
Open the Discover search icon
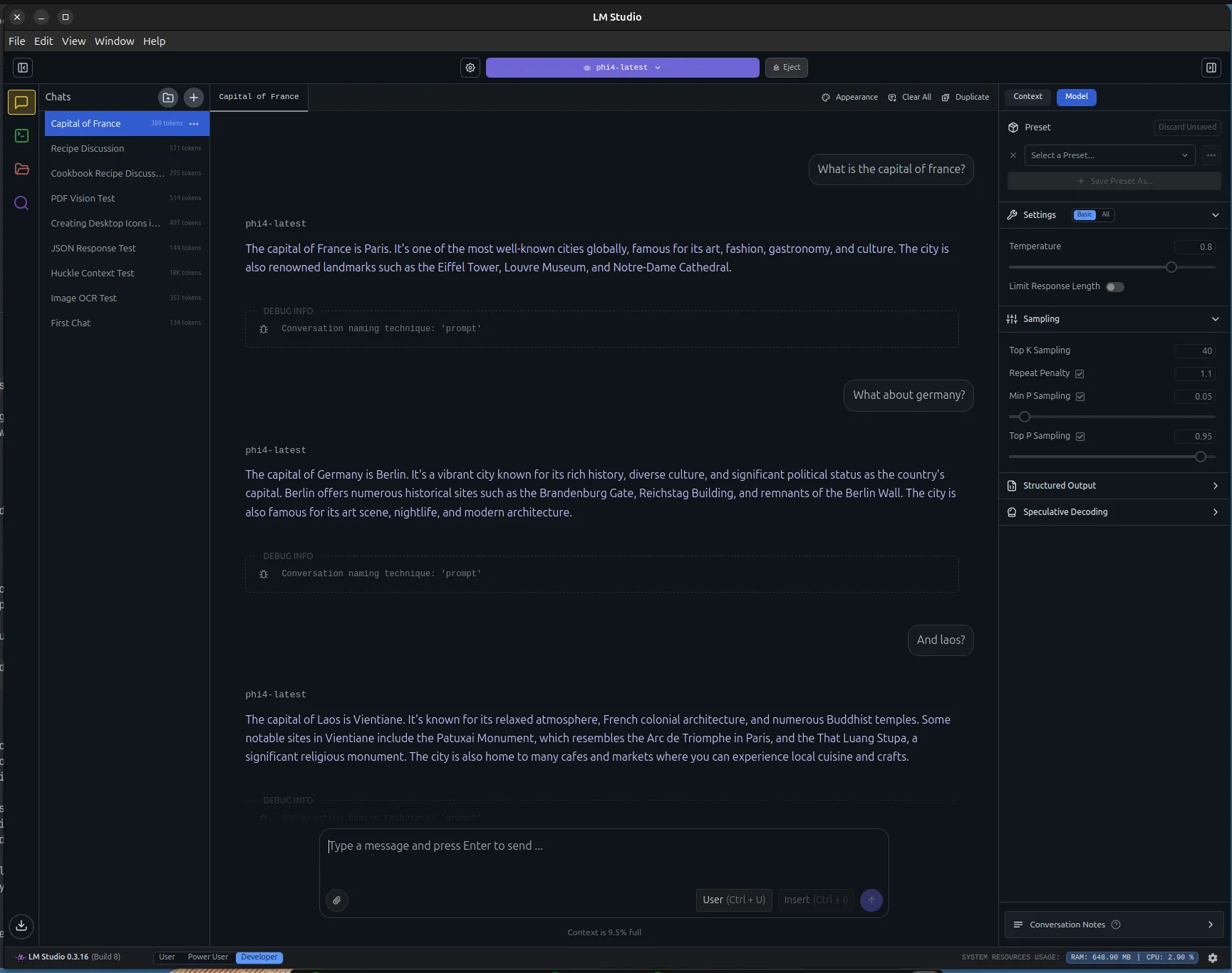click(x=21, y=203)
